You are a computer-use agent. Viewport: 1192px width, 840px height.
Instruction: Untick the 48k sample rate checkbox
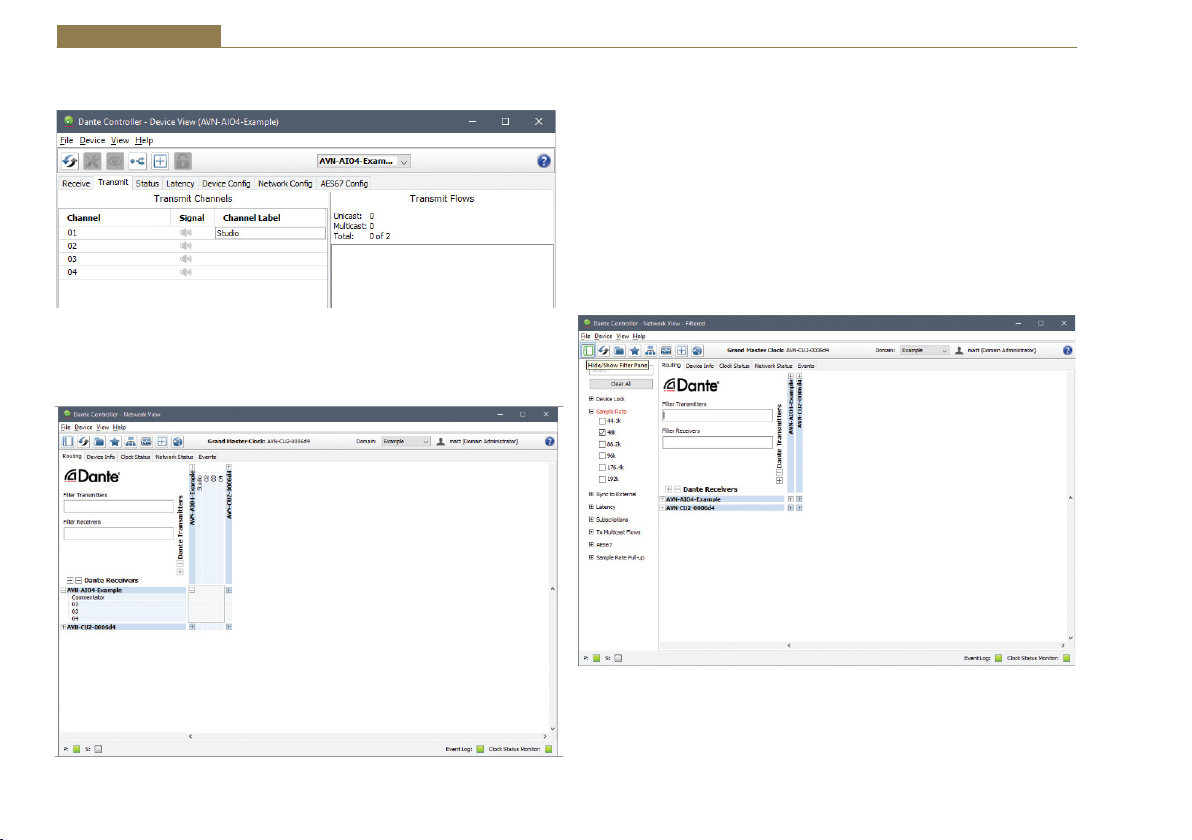pyautogui.click(x=602, y=433)
